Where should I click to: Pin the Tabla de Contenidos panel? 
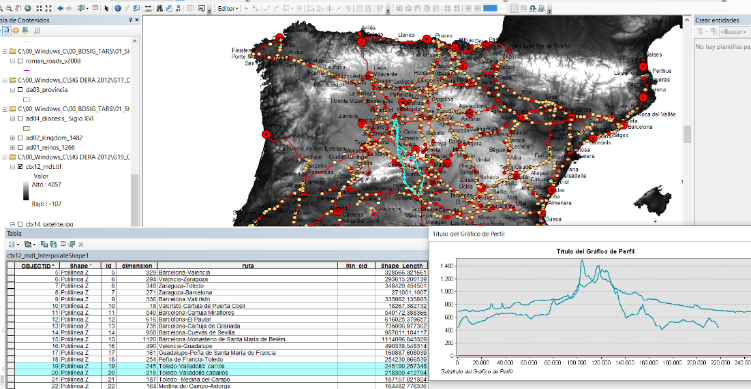(x=131, y=20)
